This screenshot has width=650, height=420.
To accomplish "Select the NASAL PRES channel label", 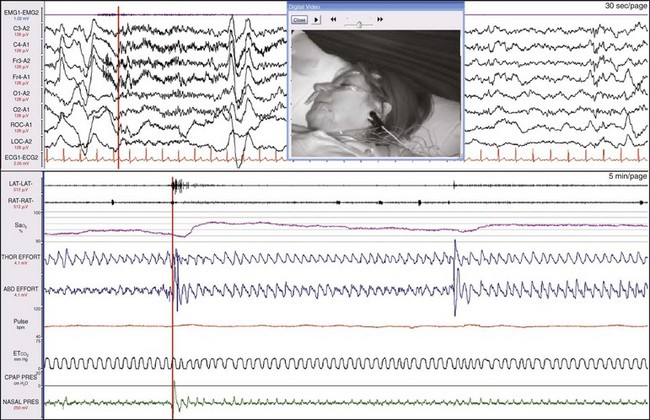I will [19, 402].
